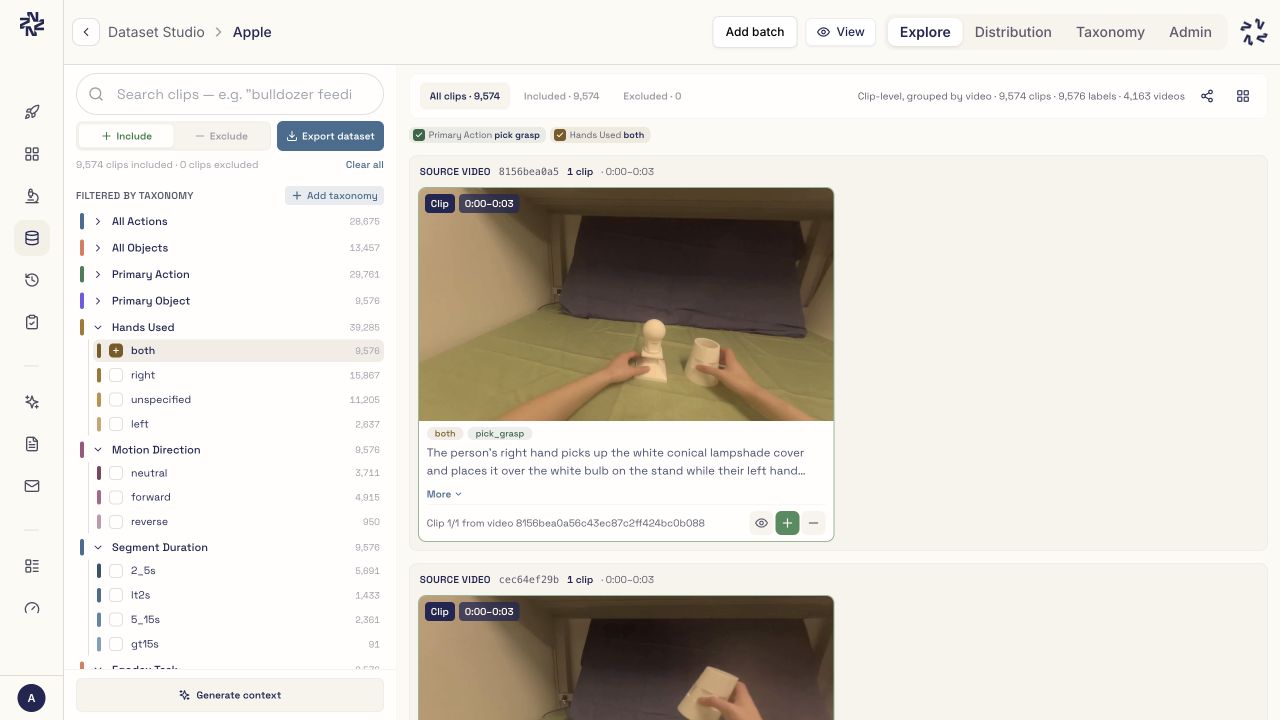Open the checklist icon in sidebar

pos(32,566)
